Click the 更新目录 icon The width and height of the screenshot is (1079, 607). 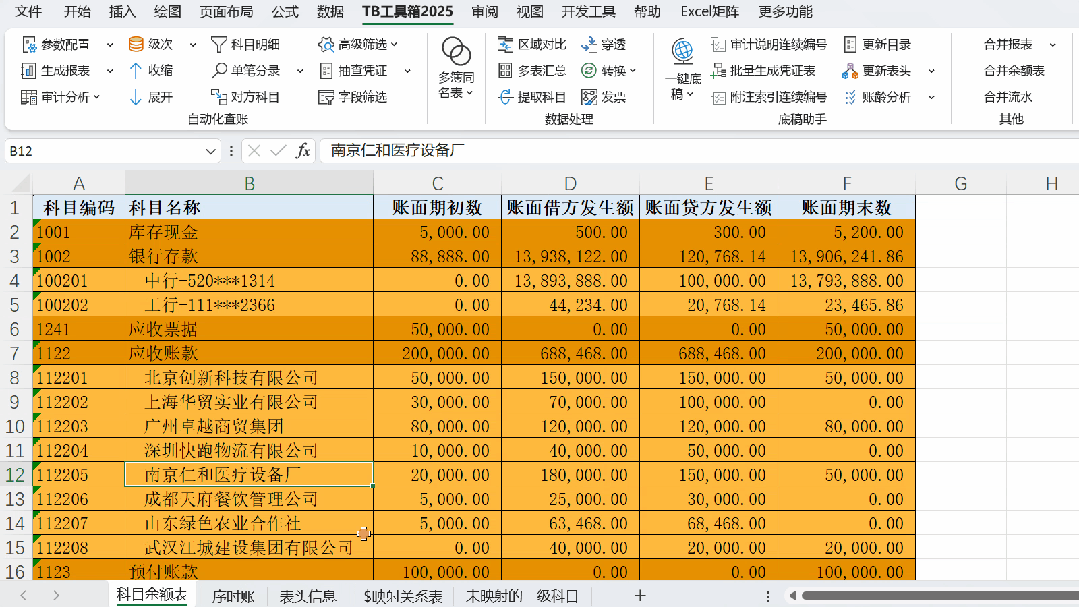pyautogui.click(x=851, y=45)
